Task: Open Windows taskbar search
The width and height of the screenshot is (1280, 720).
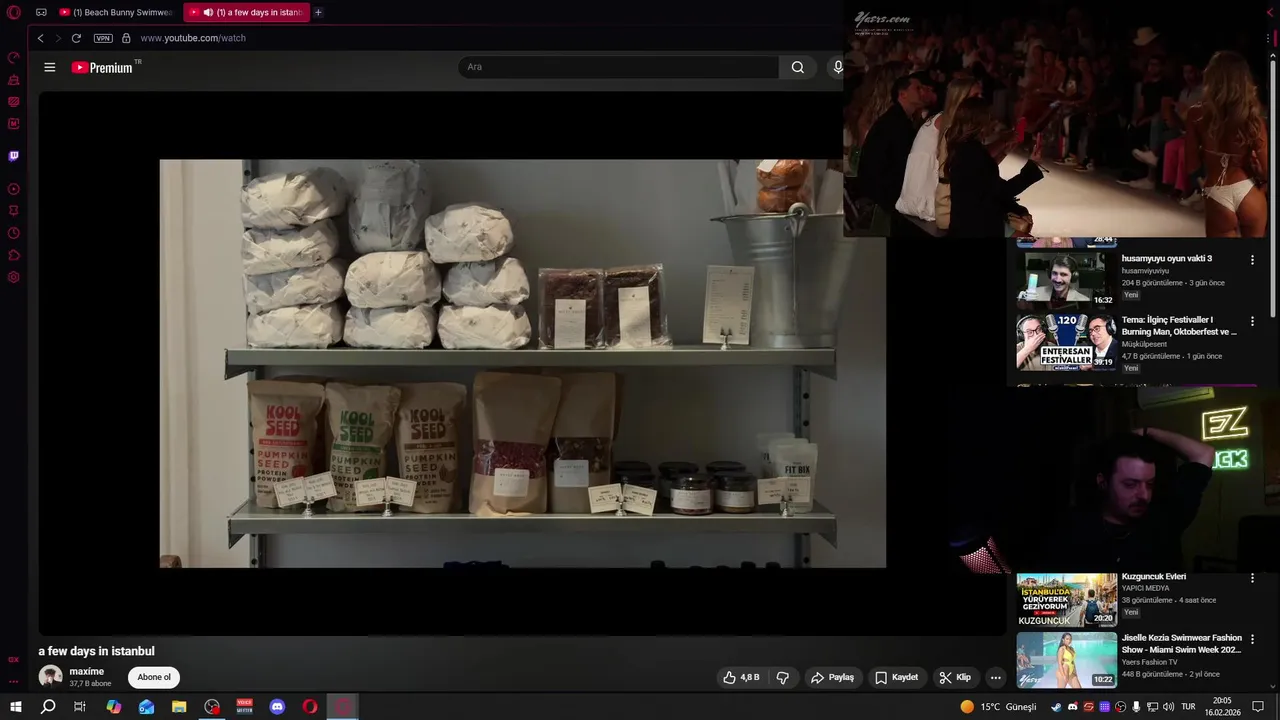Action: point(47,707)
